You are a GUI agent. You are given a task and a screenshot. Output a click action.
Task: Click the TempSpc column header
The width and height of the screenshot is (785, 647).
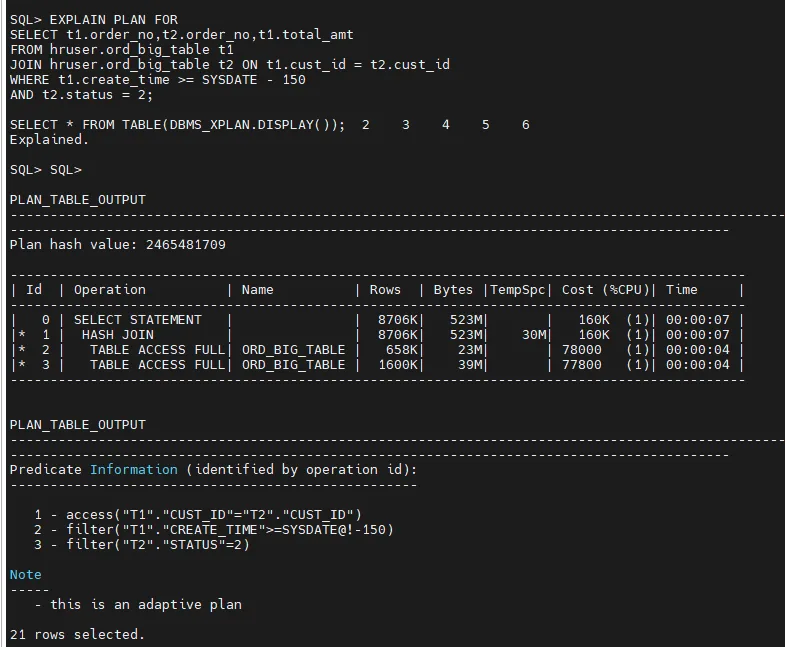tap(517, 289)
